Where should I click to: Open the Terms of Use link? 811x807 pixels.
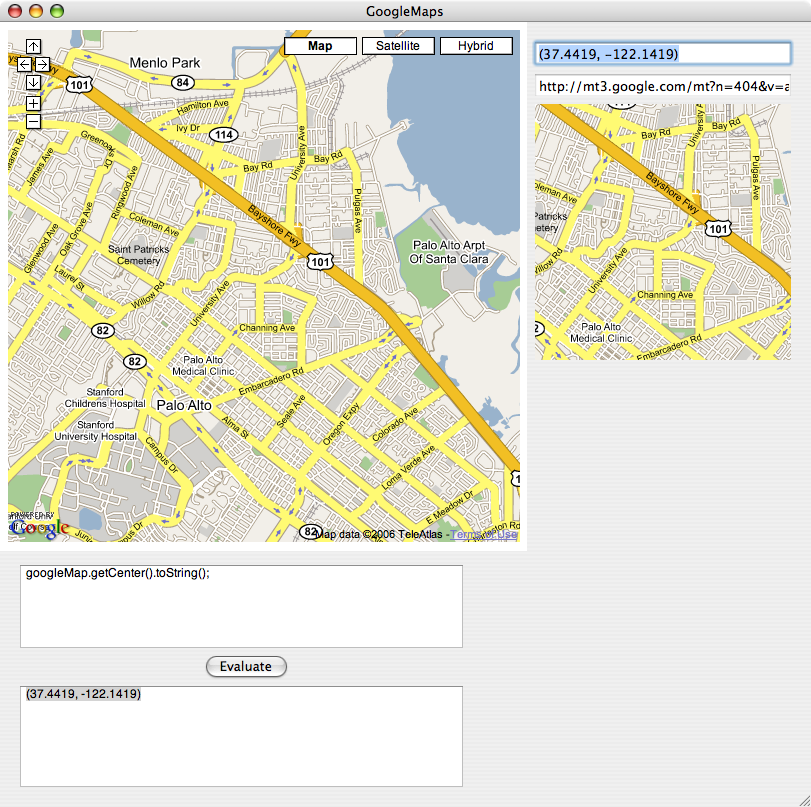pyautogui.click(x=484, y=534)
